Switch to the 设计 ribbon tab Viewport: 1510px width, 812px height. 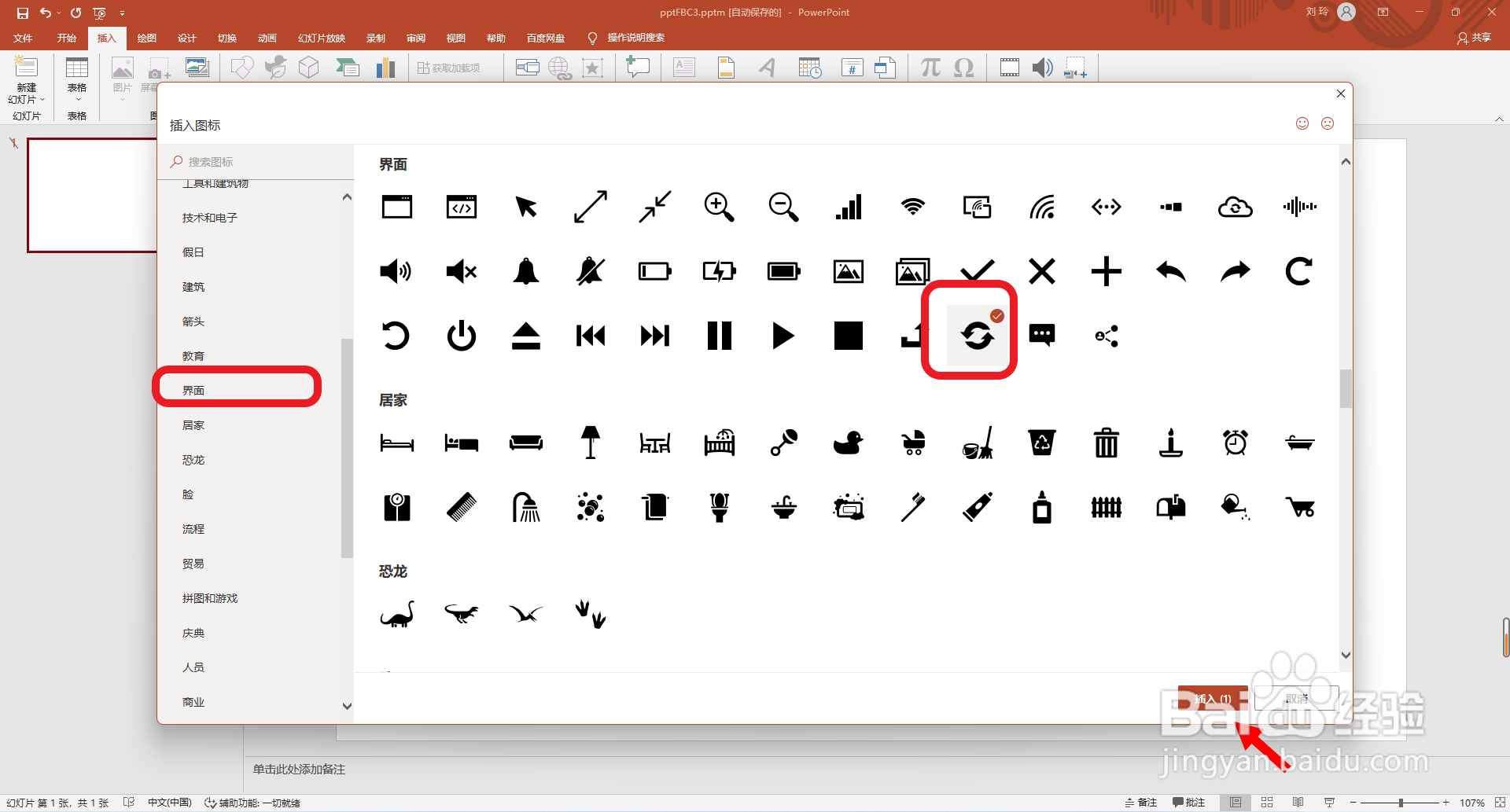pyautogui.click(x=187, y=38)
